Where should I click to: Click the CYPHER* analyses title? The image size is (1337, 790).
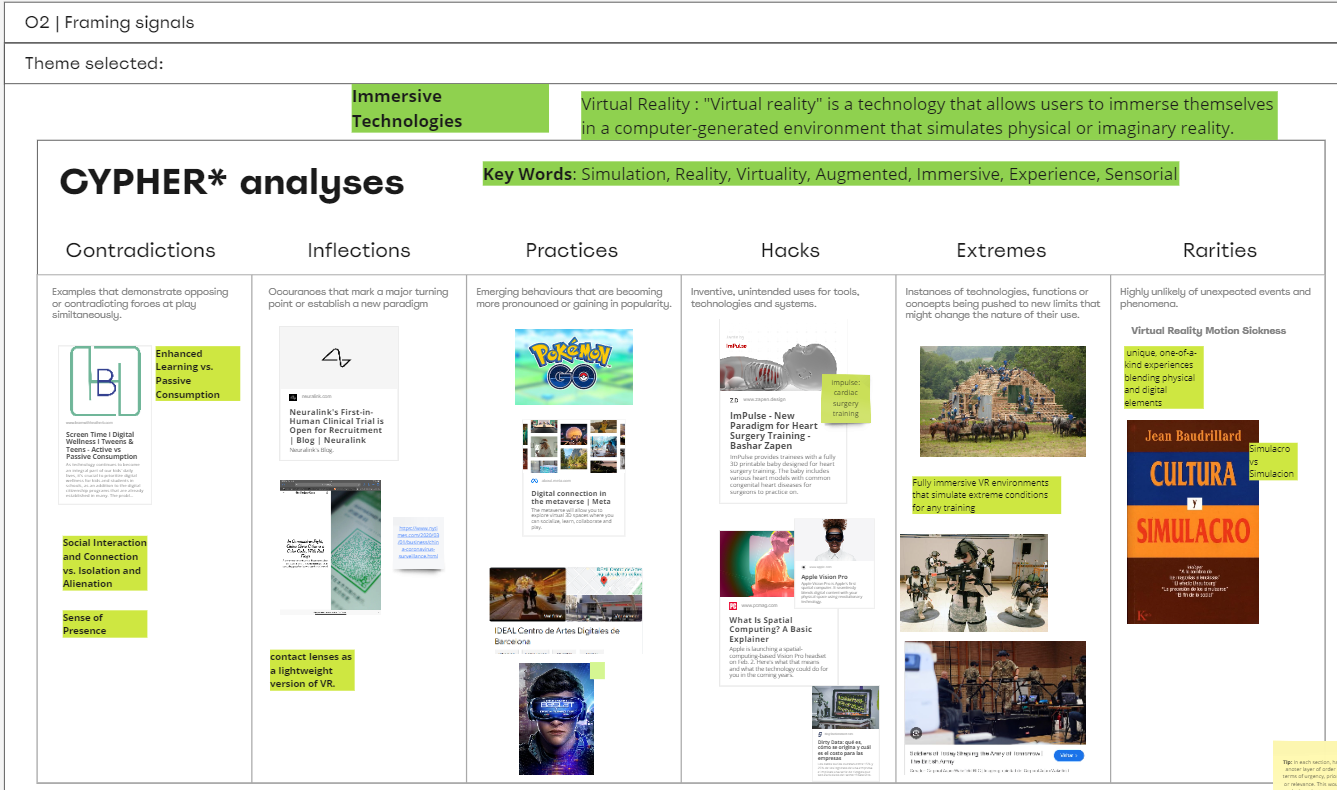[232, 182]
